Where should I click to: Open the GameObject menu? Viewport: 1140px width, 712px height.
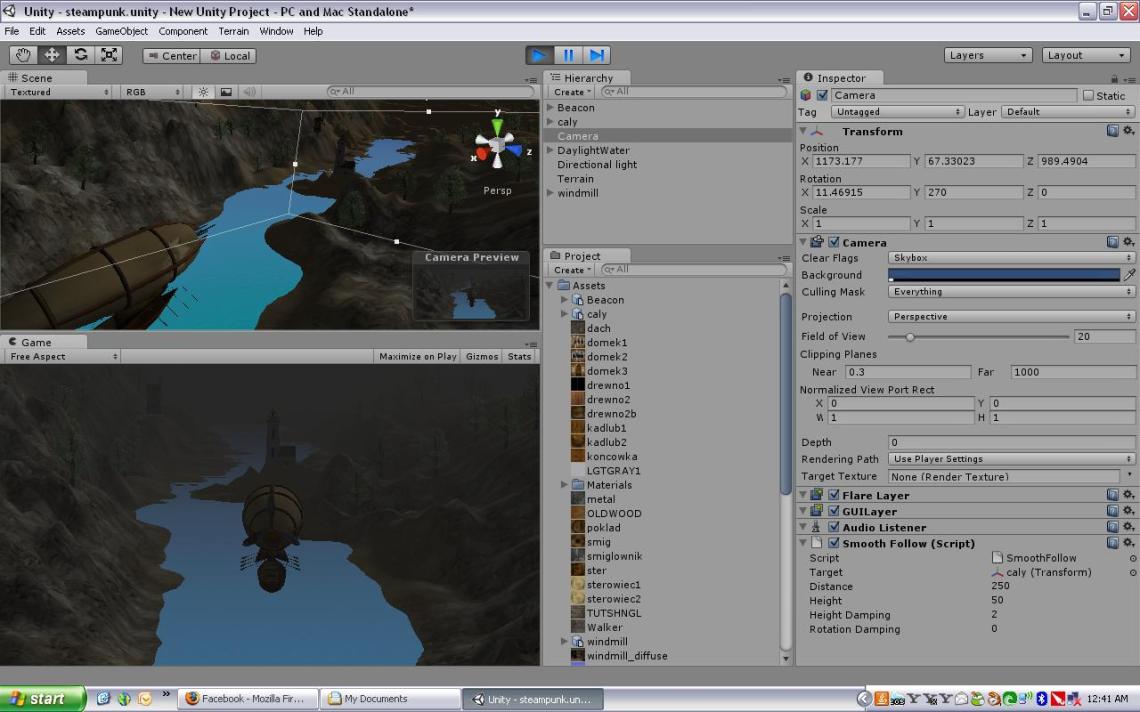click(121, 31)
